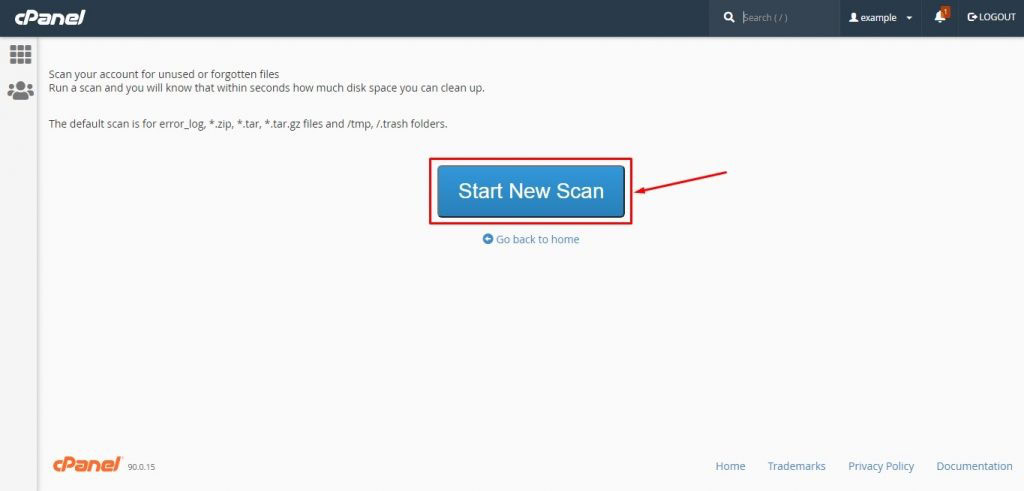Screen dimensions: 1024x491
Task: Open the Home footer link
Action: pos(730,466)
